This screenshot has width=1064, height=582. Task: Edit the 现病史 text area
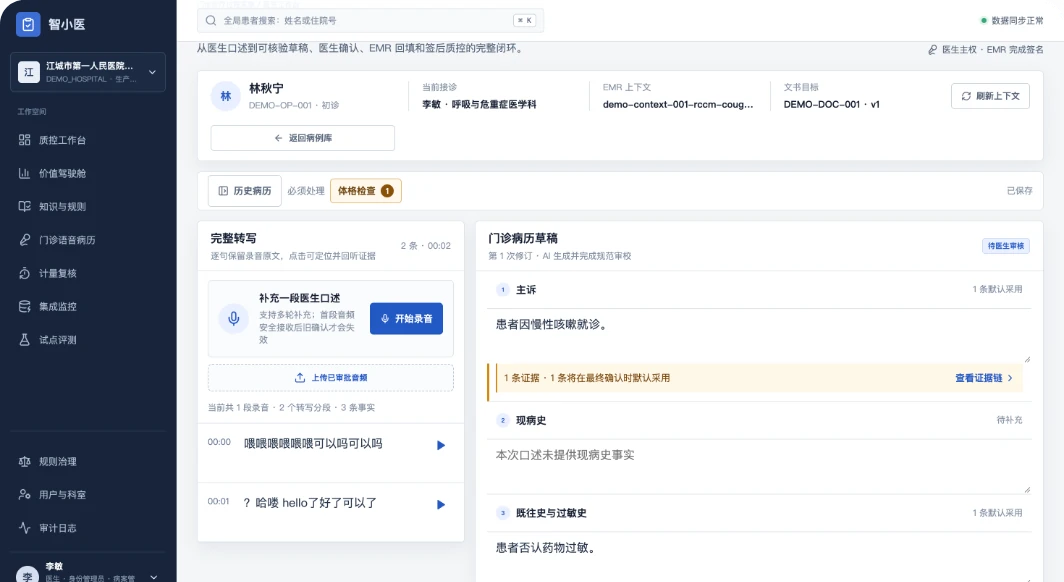pos(759,467)
